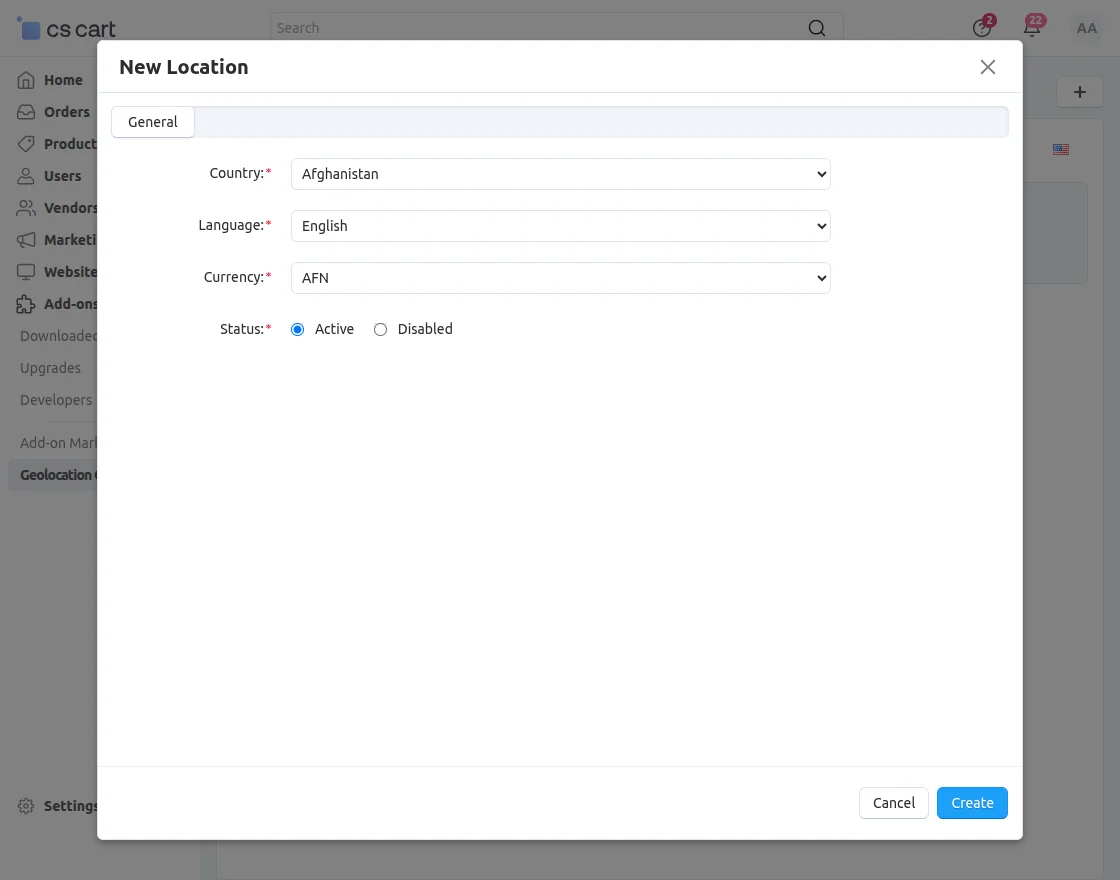The image size is (1120, 880).
Task: Click the Website sidebar icon
Action: tap(27, 271)
